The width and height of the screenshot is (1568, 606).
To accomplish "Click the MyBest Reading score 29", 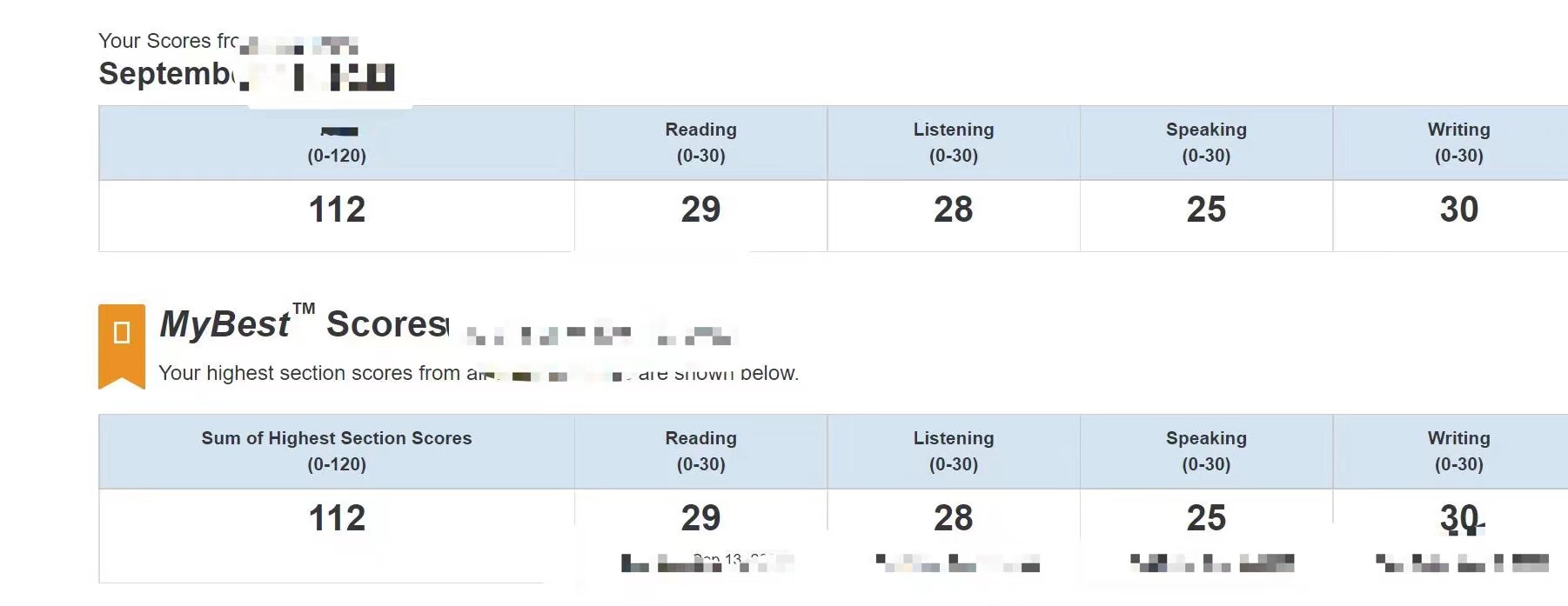I will click(x=700, y=518).
